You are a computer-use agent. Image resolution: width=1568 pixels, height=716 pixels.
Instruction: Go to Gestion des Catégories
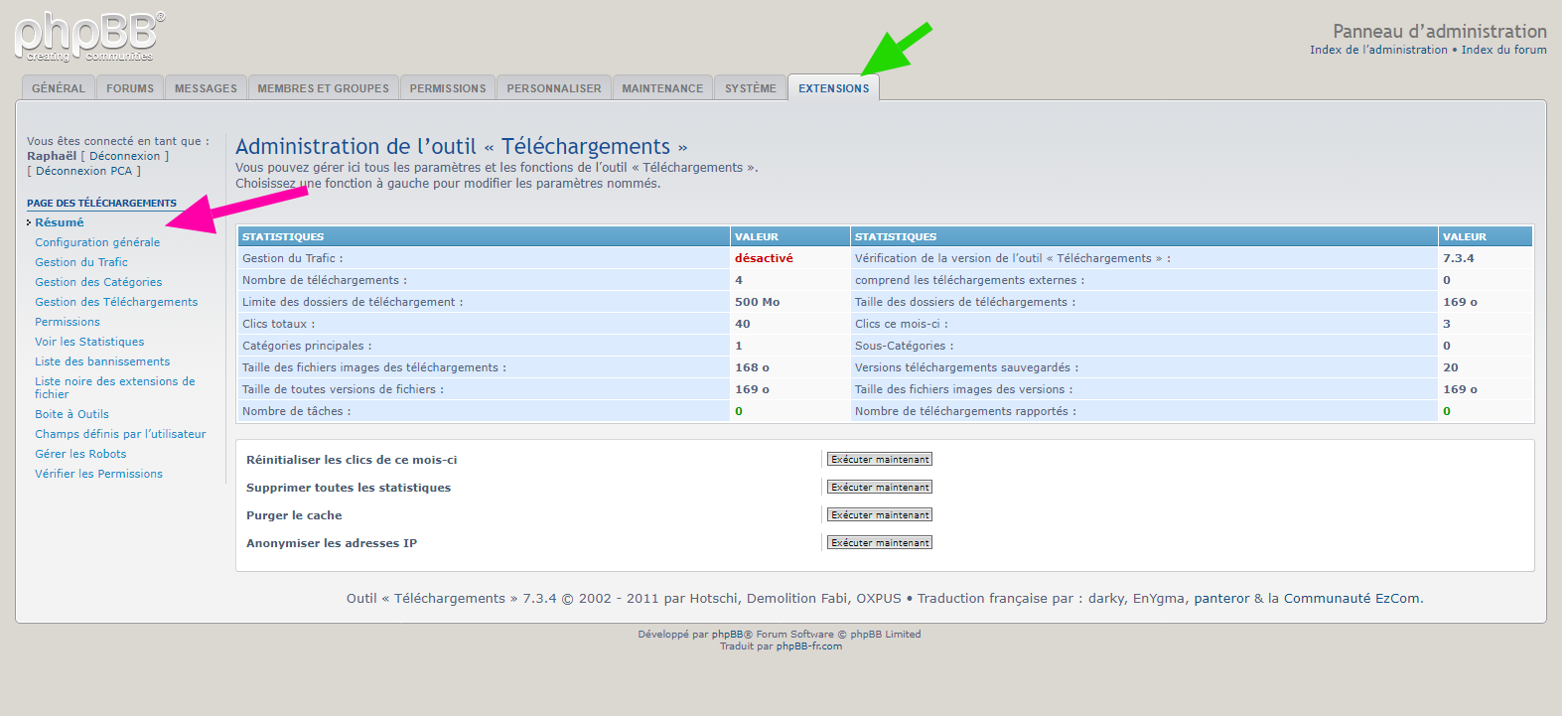point(98,282)
